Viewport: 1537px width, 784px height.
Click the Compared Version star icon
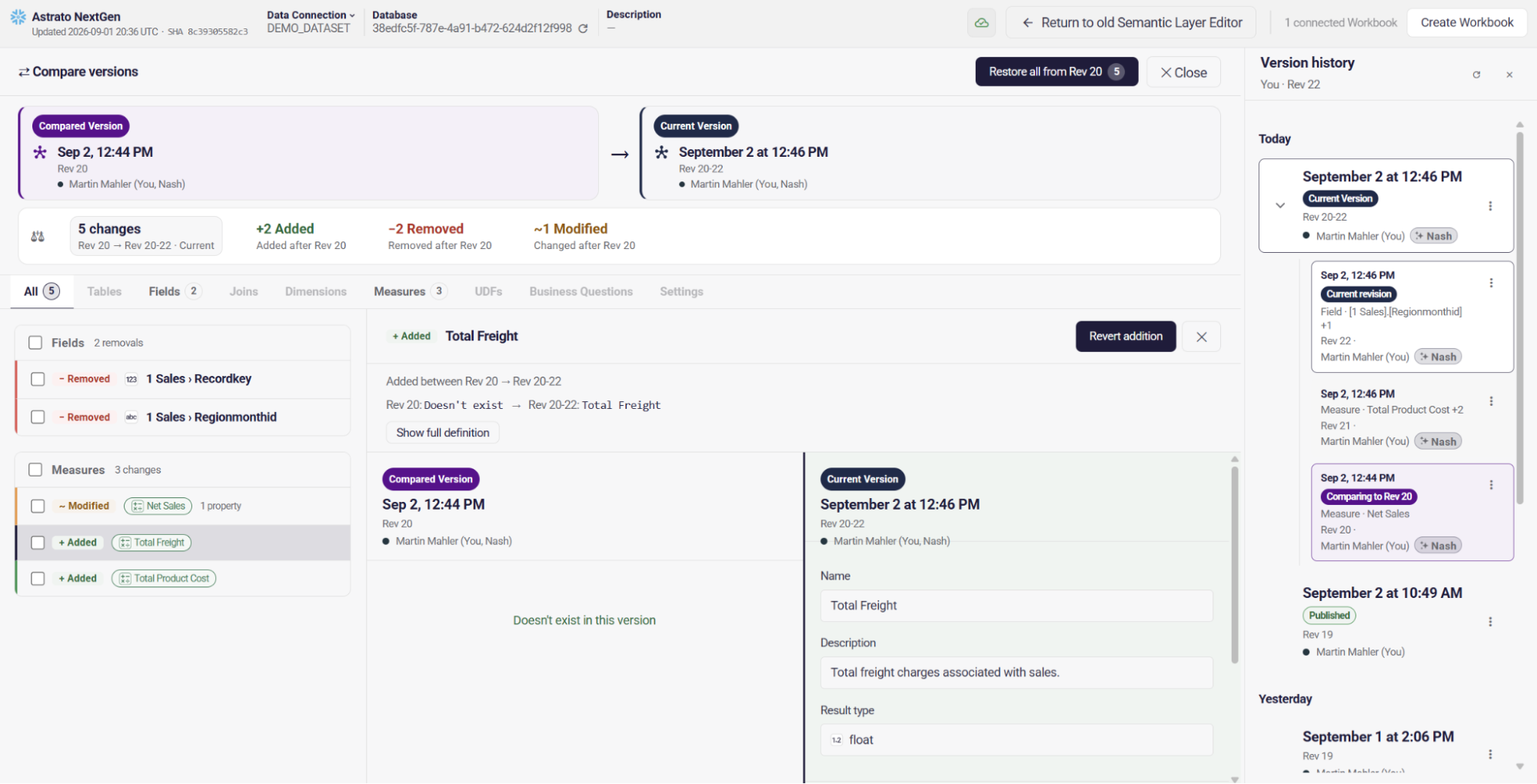pyautogui.click(x=40, y=152)
